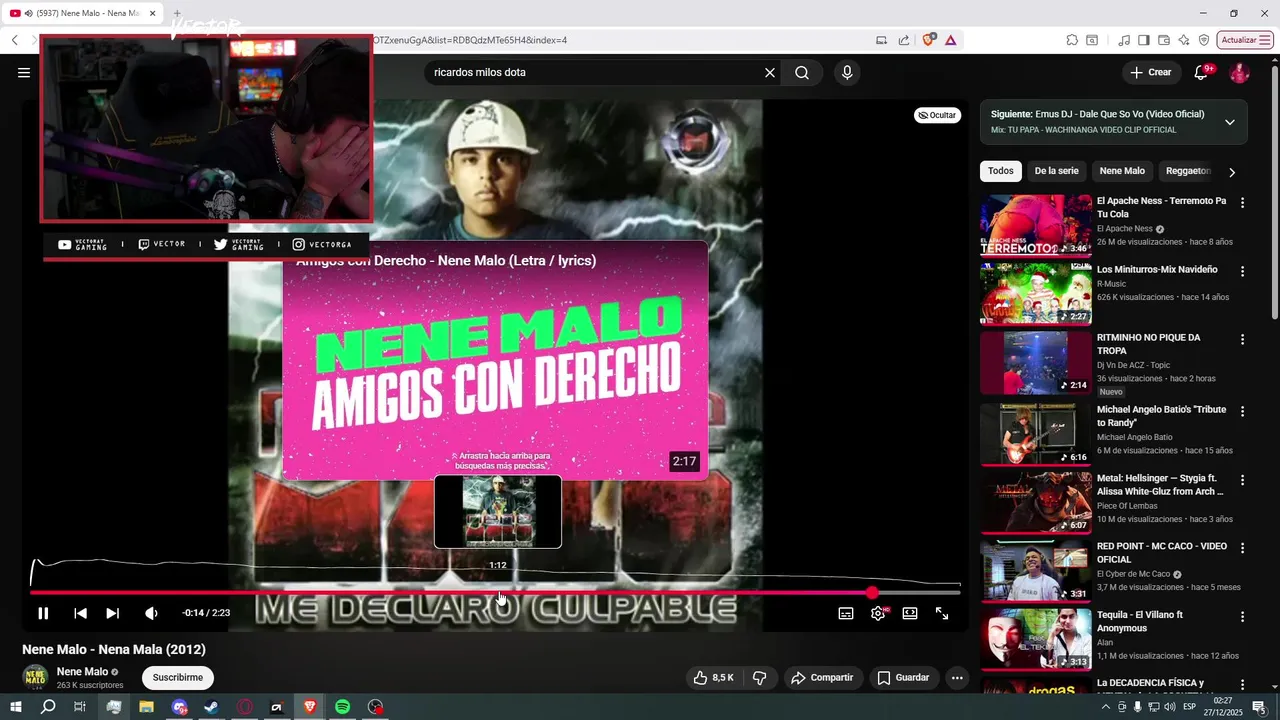Open the player settings gear
Image resolution: width=1280 pixels, height=720 pixels.
click(878, 613)
